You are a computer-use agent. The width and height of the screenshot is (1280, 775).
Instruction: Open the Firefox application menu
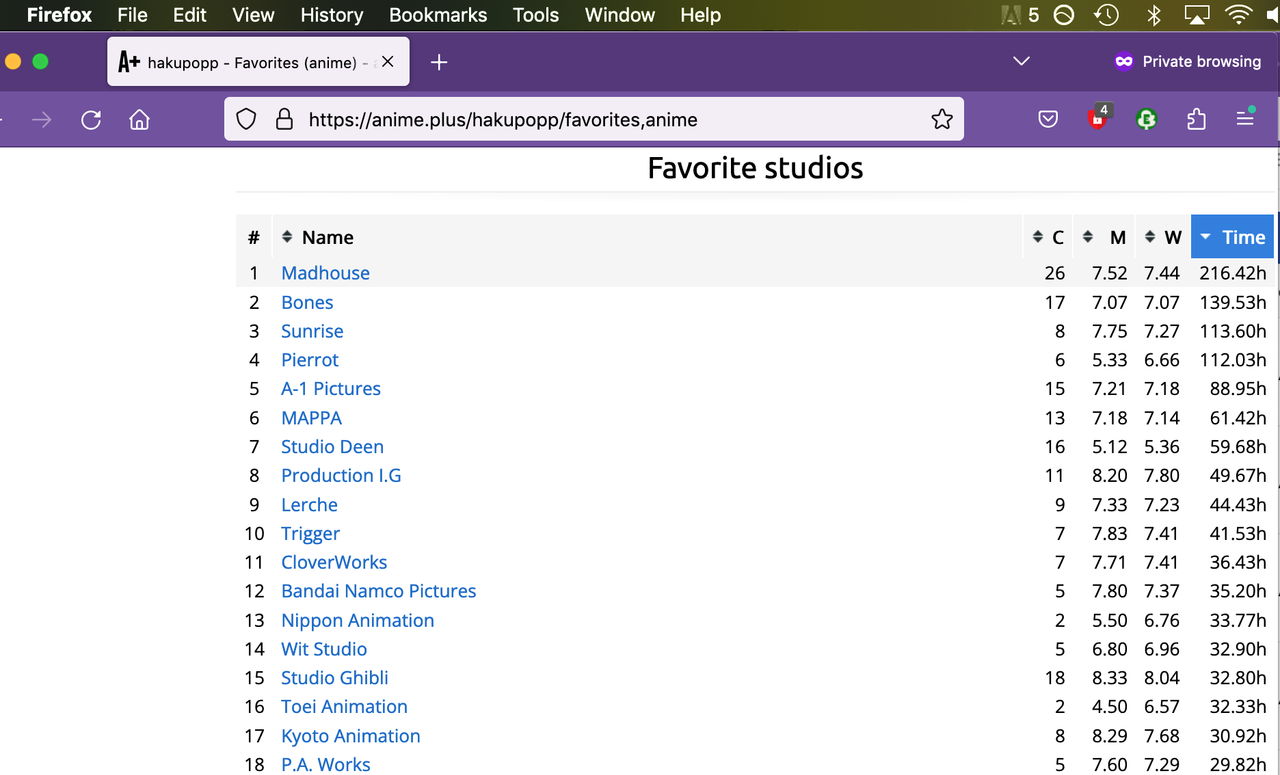[59, 15]
